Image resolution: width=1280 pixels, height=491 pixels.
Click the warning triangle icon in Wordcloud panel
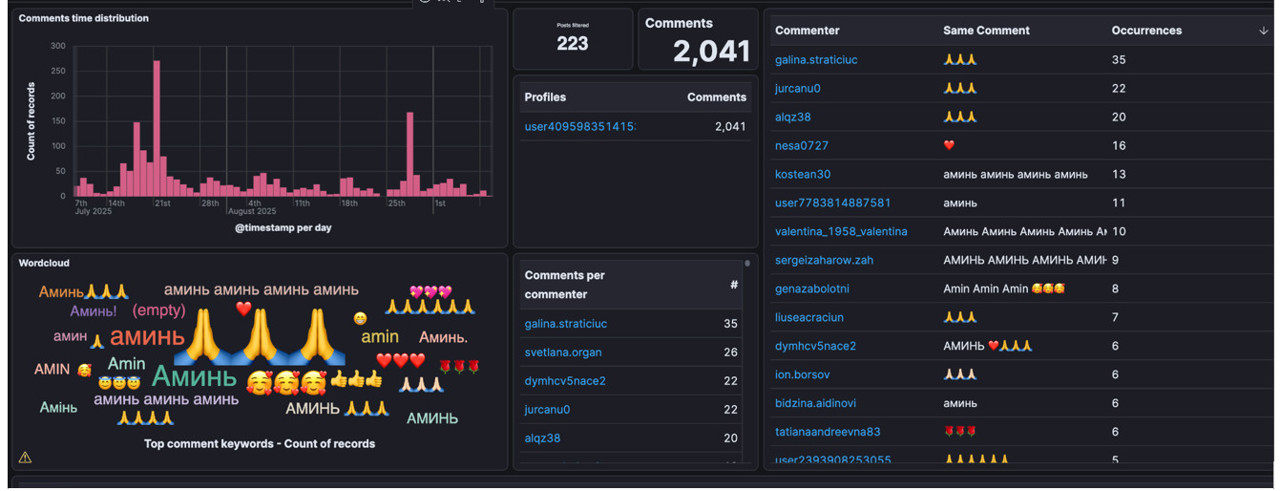25,458
